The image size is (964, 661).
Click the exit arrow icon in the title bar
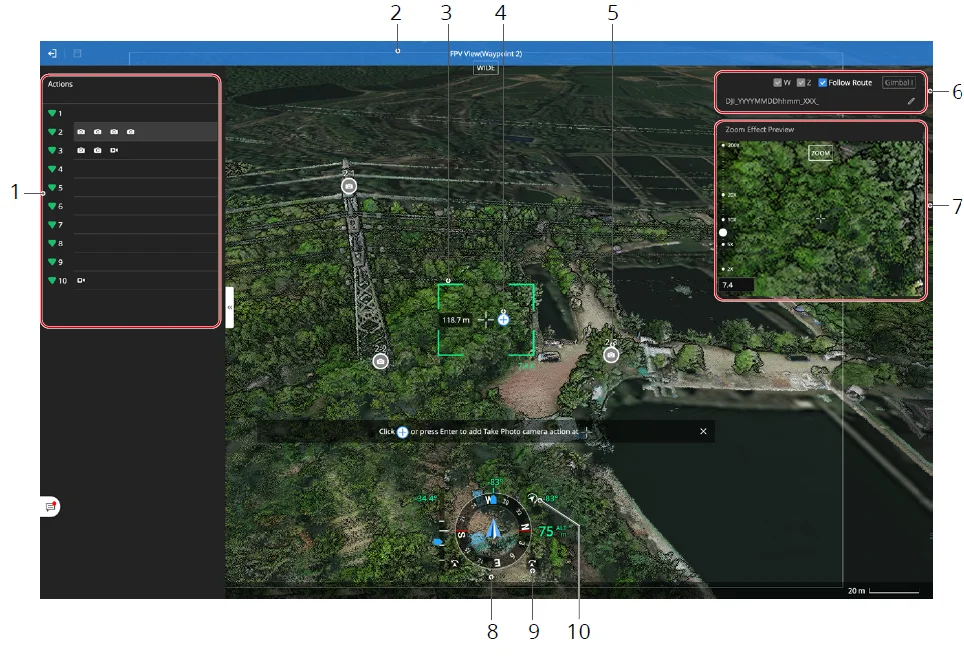[52, 53]
